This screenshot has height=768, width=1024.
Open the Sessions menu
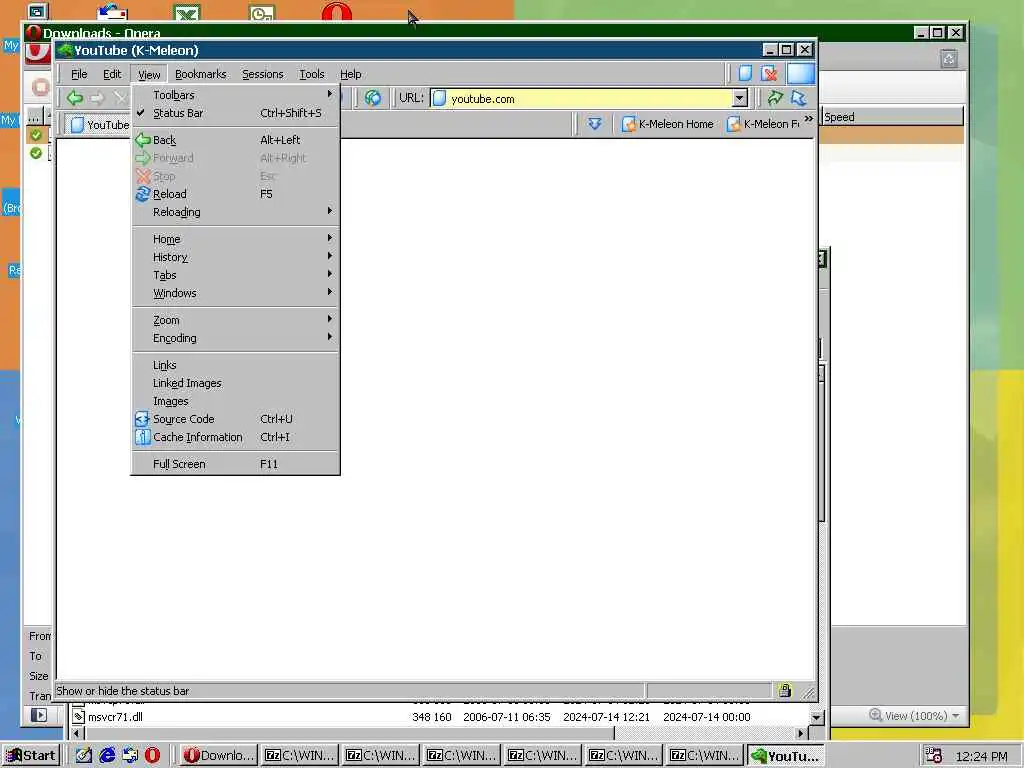[x=263, y=74]
